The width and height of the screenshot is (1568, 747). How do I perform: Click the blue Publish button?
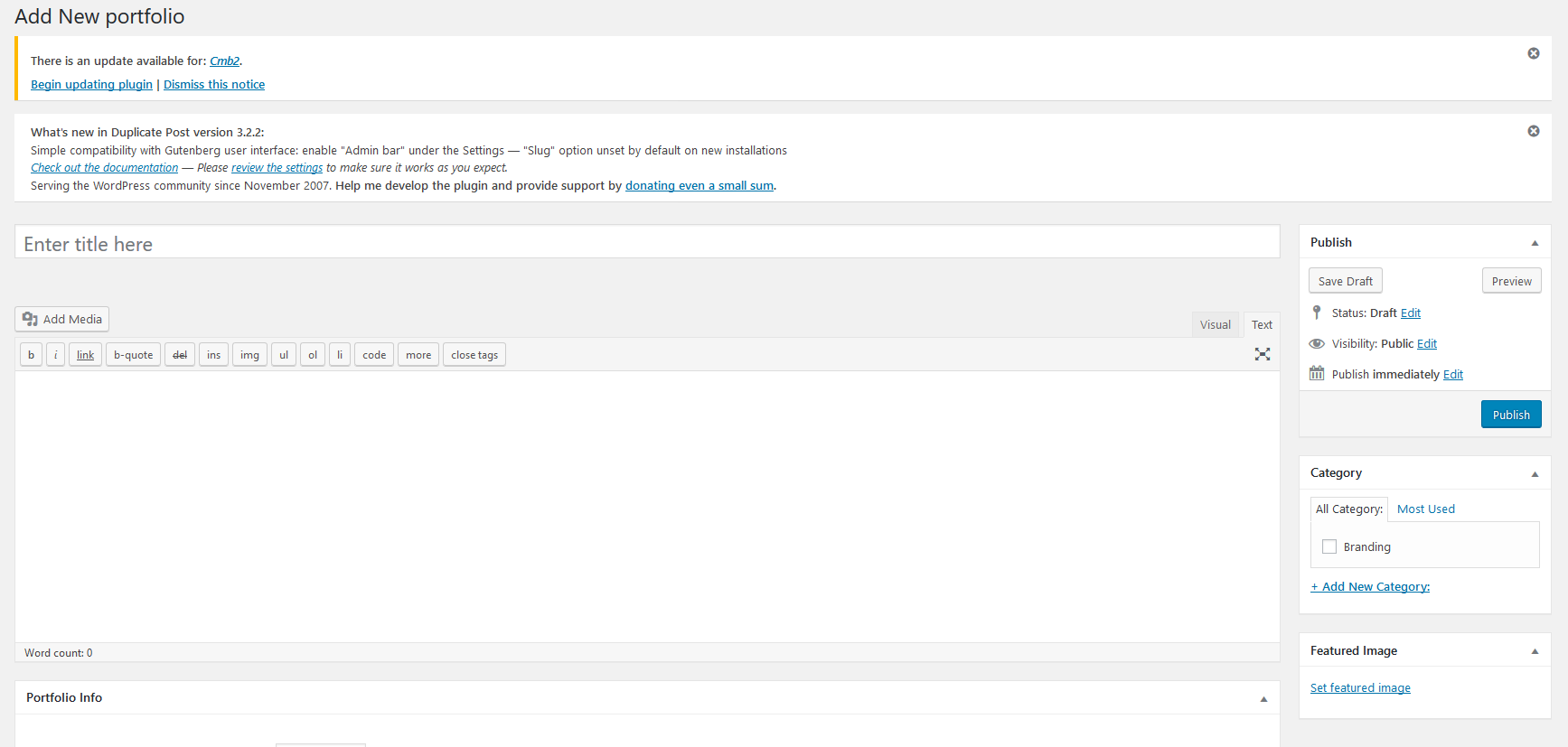(1510, 415)
